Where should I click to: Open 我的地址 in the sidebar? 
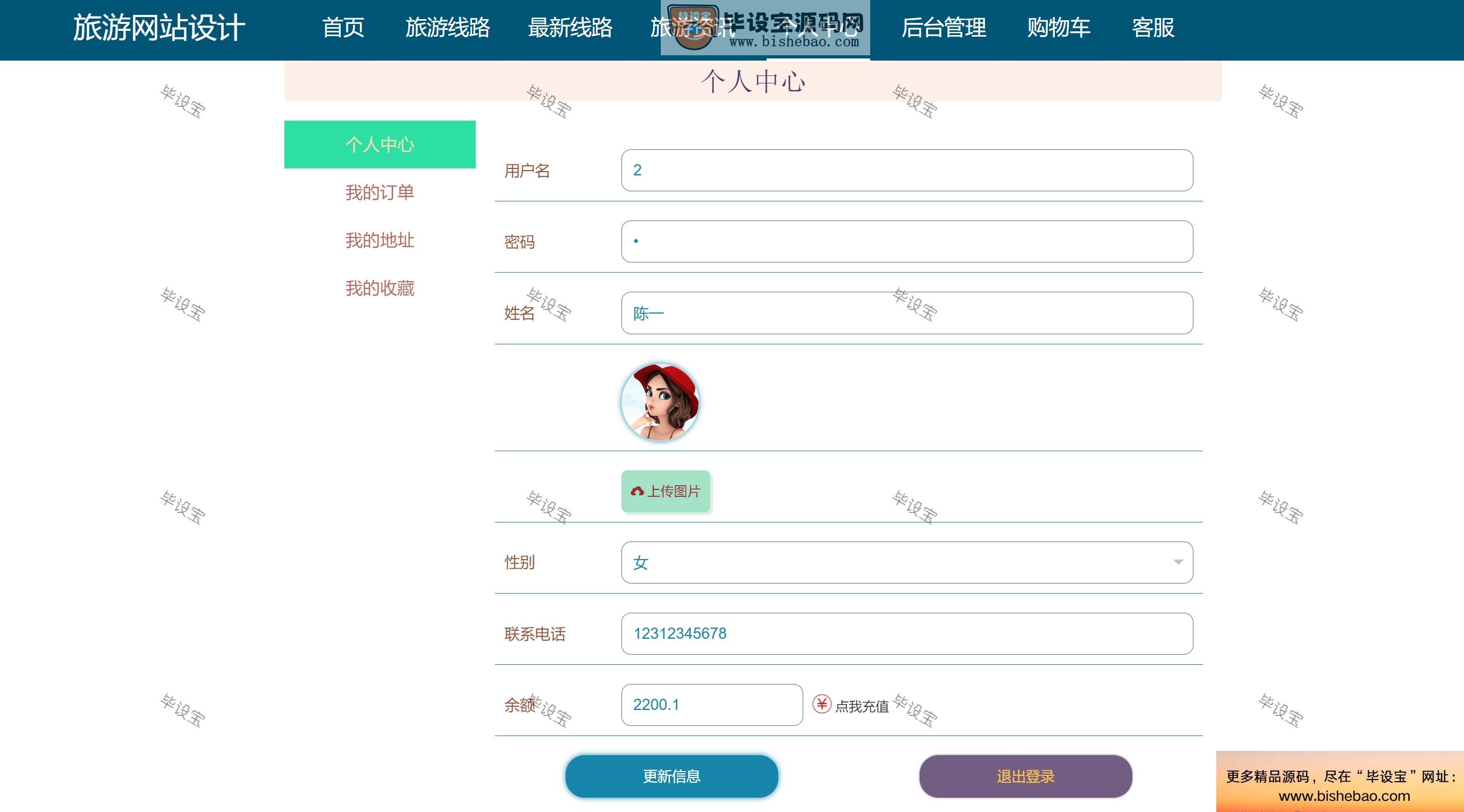pos(380,240)
